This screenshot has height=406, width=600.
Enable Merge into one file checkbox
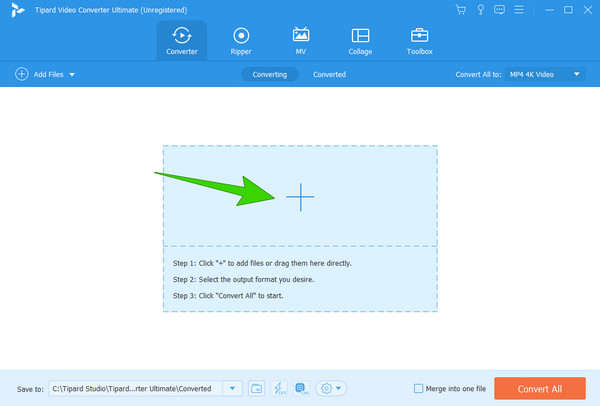[419, 388]
